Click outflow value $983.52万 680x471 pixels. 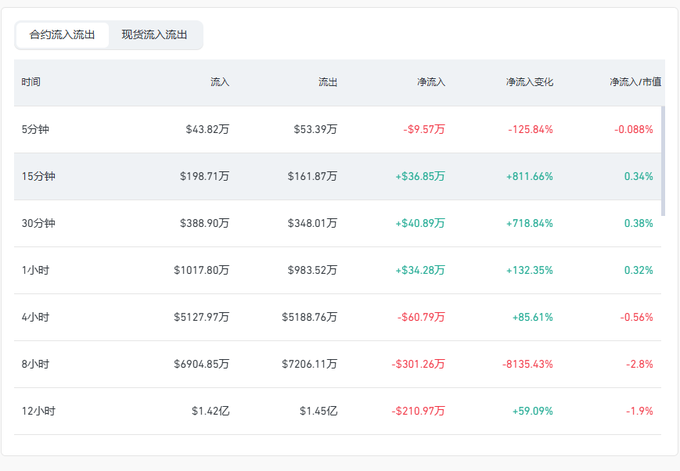tap(312, 270)
